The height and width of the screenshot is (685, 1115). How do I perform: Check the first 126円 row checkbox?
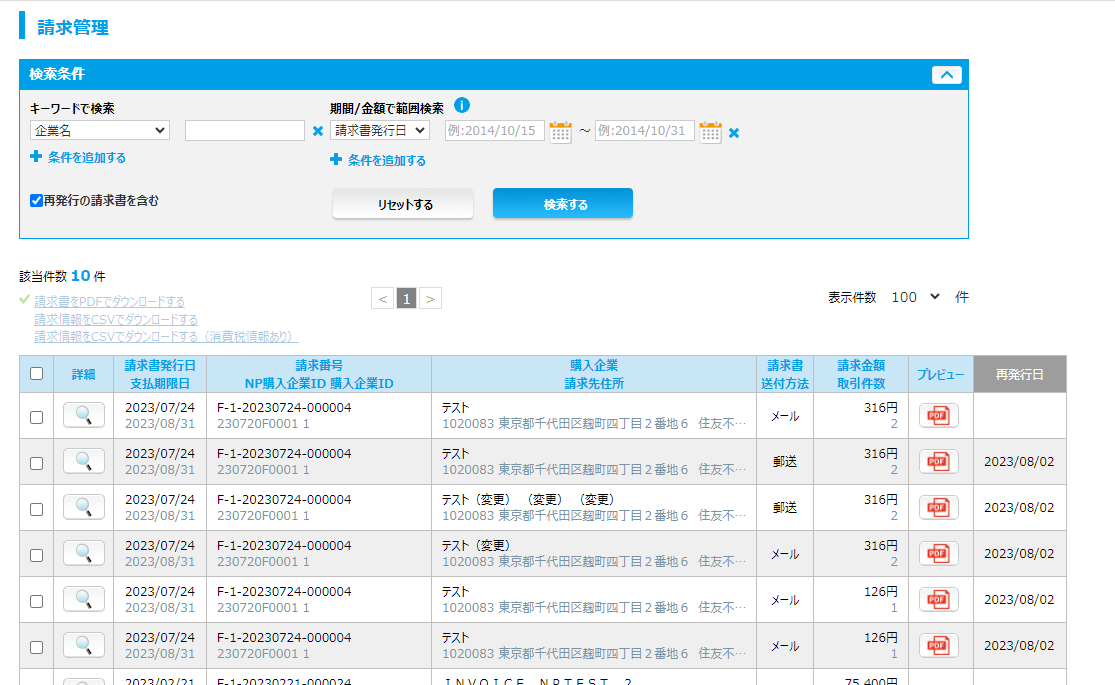pyautogui.click(x=36, y=601)
